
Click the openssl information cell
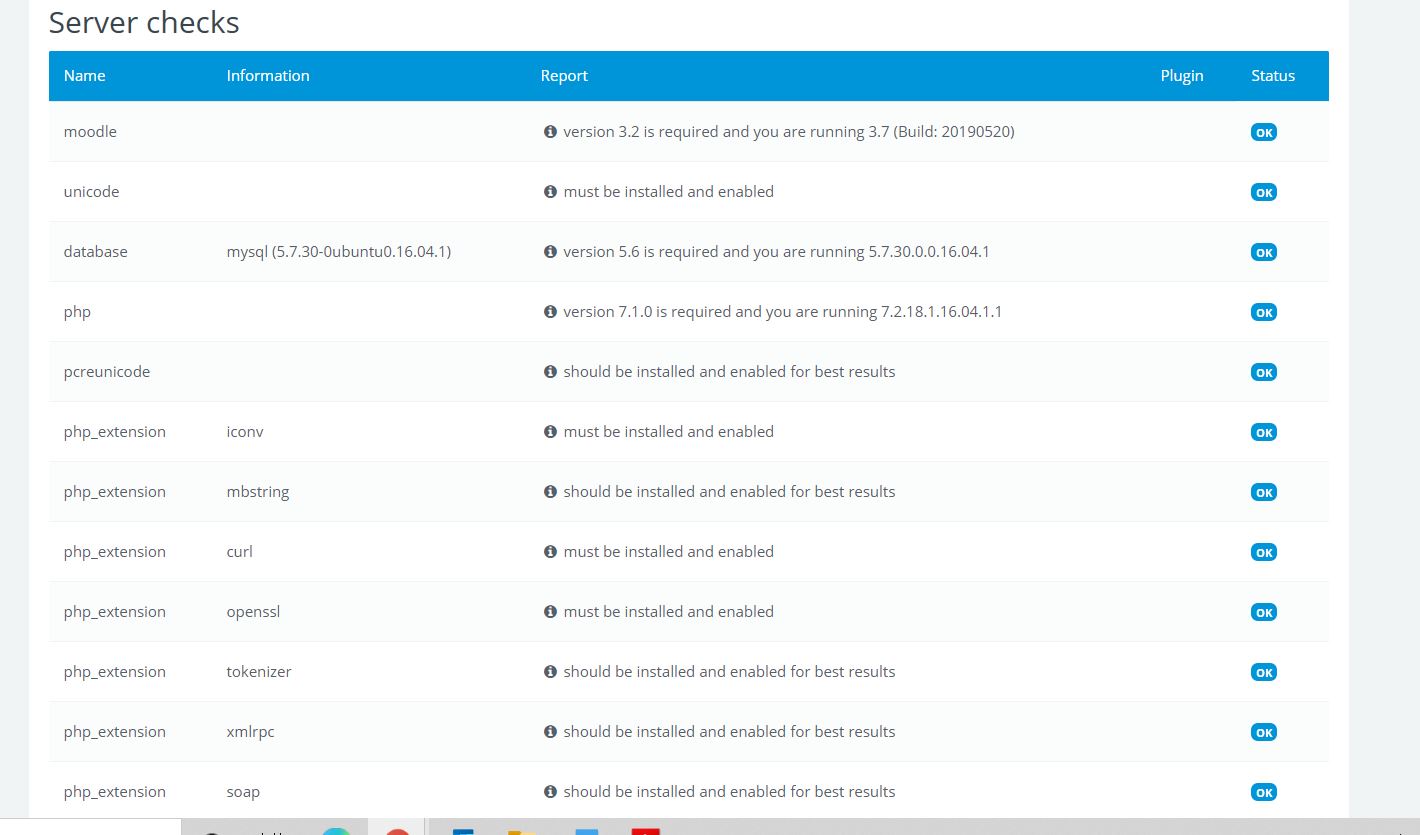coord(253,611)
